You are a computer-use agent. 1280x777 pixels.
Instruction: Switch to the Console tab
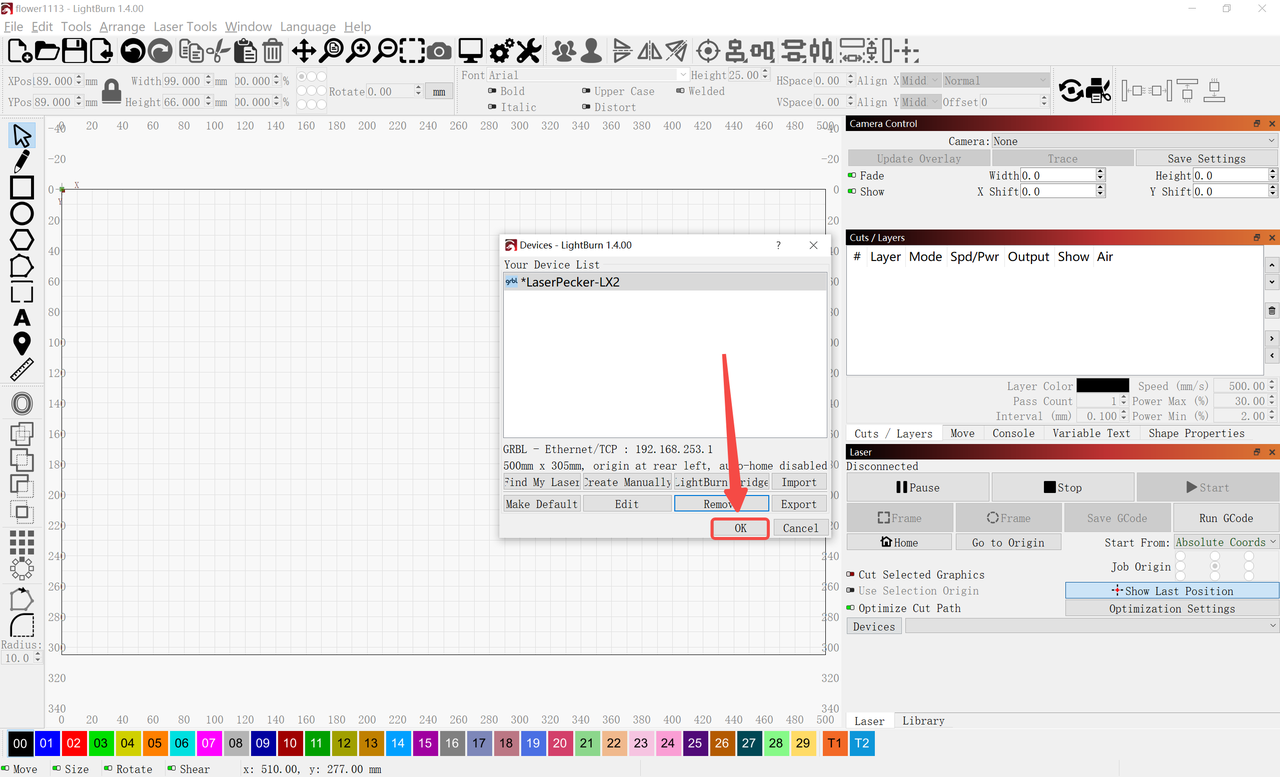[1013, 433]
